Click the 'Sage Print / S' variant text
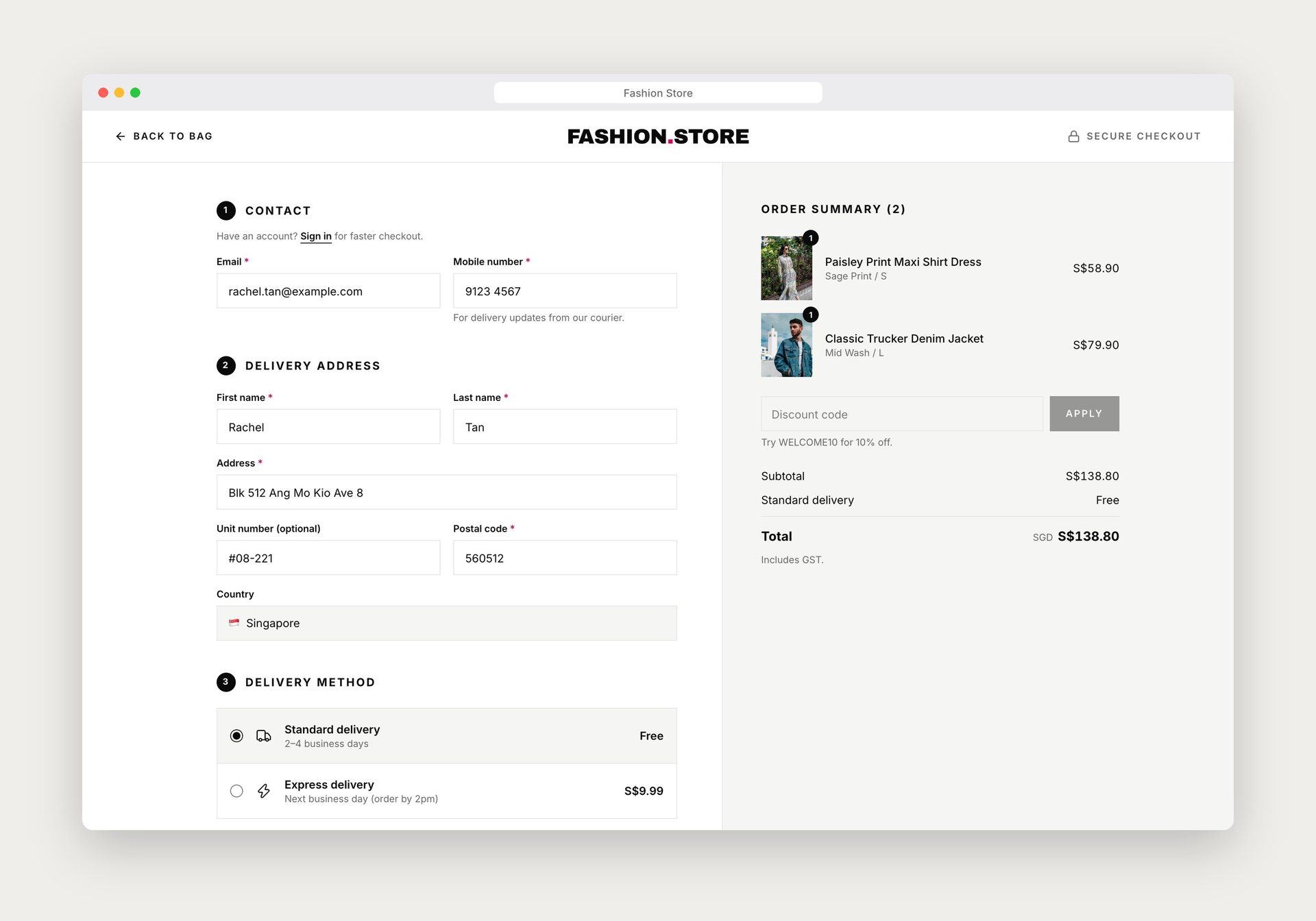1316x921 pixels. click(x=855, y=276)
